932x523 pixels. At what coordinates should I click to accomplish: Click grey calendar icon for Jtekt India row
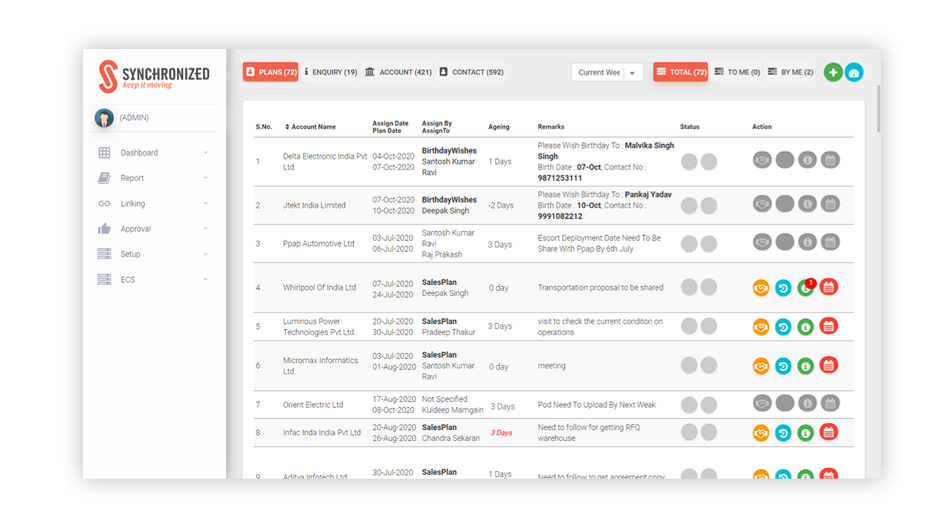tap(830, 204)
